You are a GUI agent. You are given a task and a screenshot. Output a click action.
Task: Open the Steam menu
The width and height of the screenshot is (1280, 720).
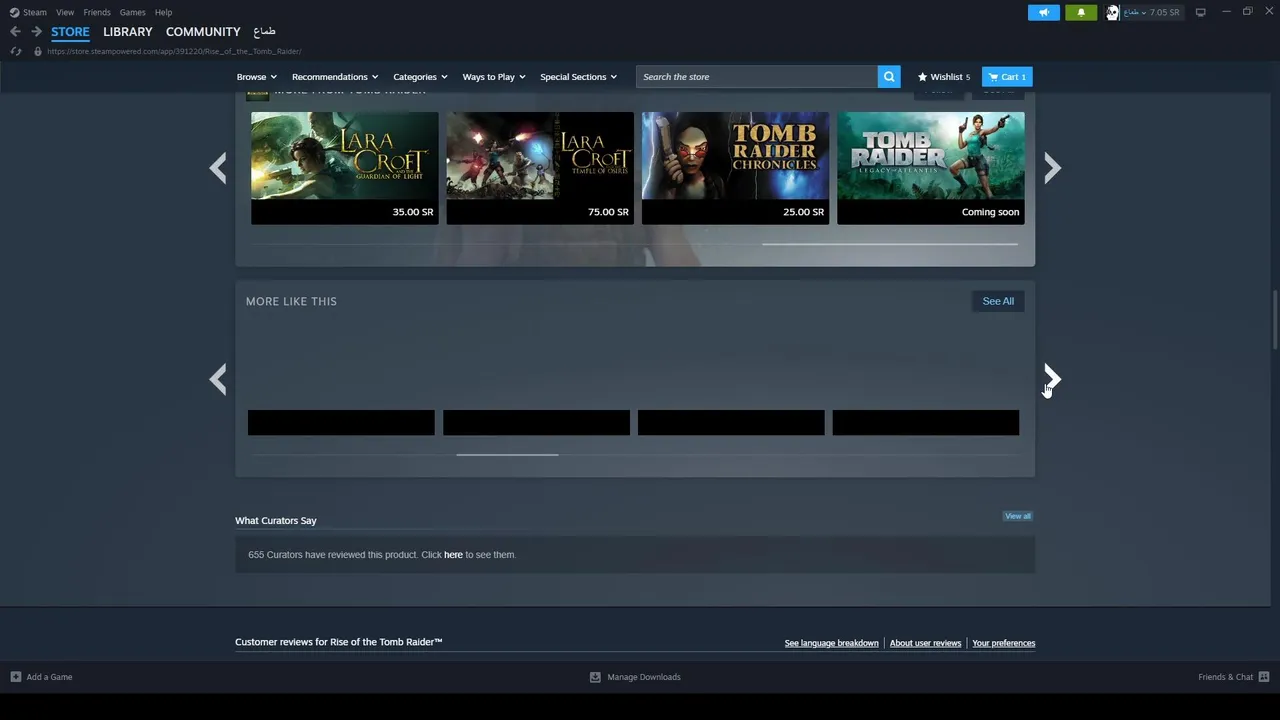[x=35, y=12]
